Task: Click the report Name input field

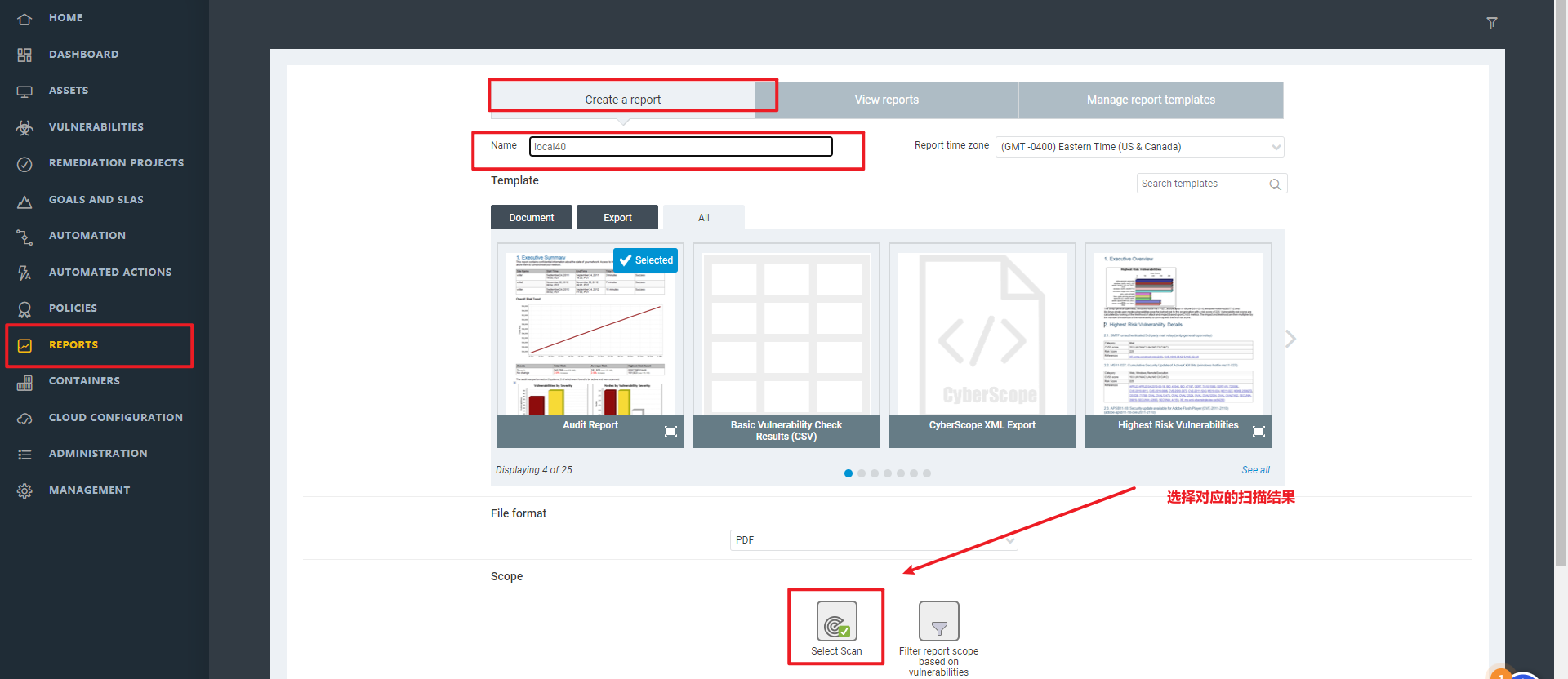Action: coord(681,146)
